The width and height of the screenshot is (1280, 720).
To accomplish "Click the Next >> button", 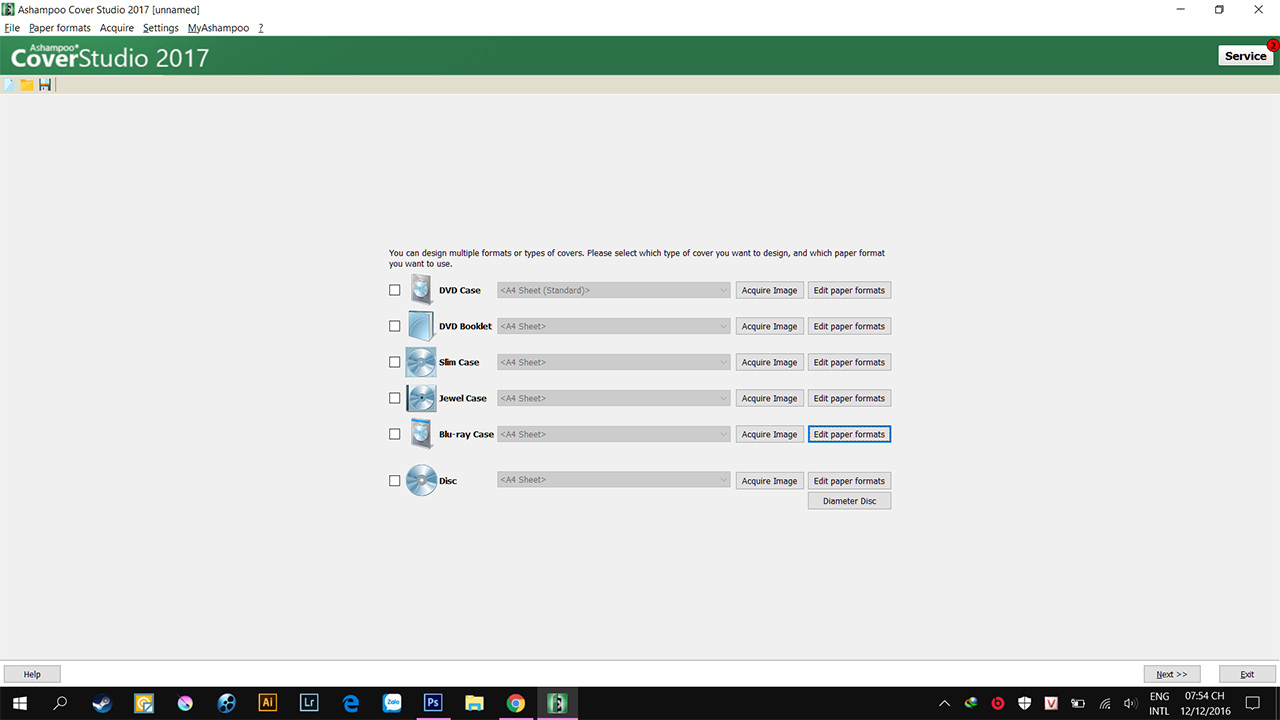I will [1172, 674].
